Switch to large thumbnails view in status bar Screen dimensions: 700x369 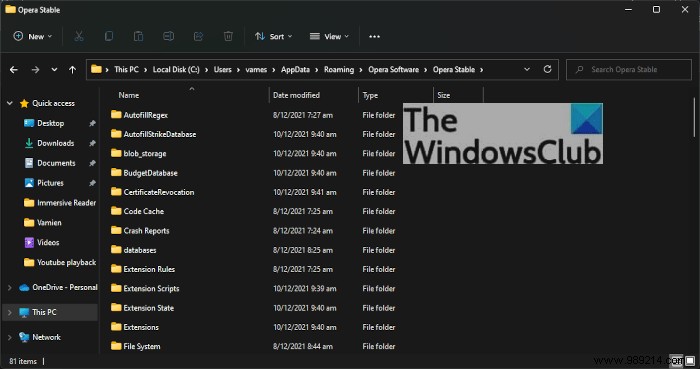pos(690,361)
